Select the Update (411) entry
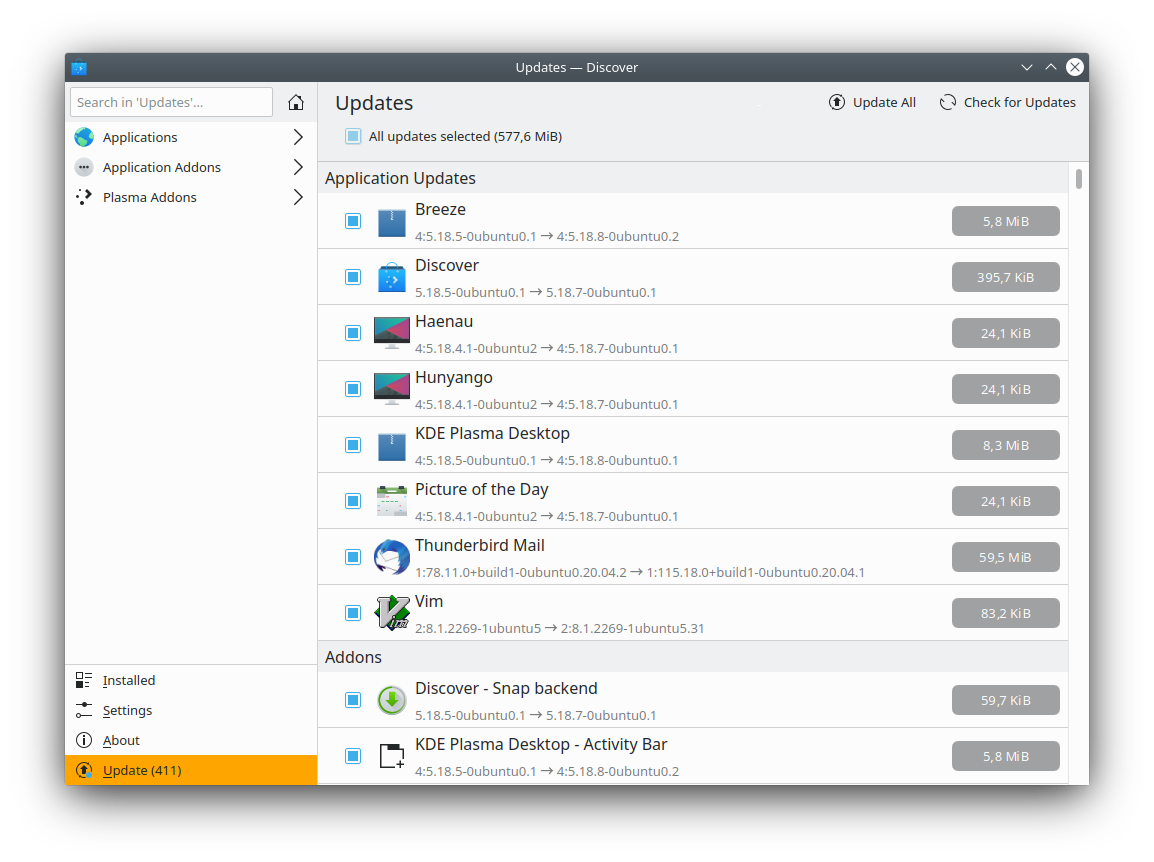This screenshot has width=1154, height=862. pyautogui.click(x=191, y=770)
